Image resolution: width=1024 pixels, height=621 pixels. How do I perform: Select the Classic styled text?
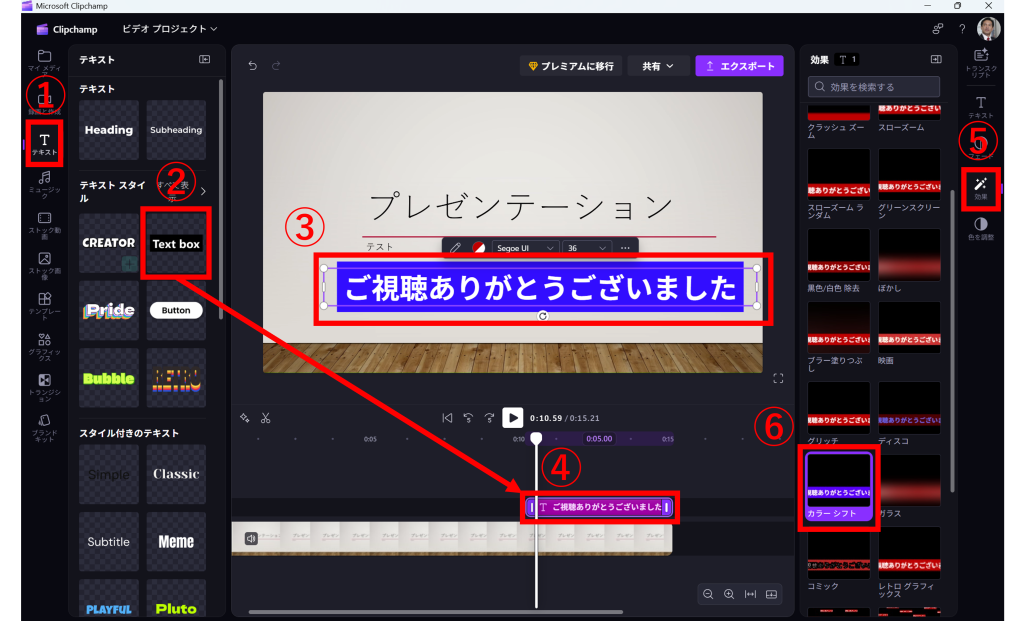pos(176,474)
